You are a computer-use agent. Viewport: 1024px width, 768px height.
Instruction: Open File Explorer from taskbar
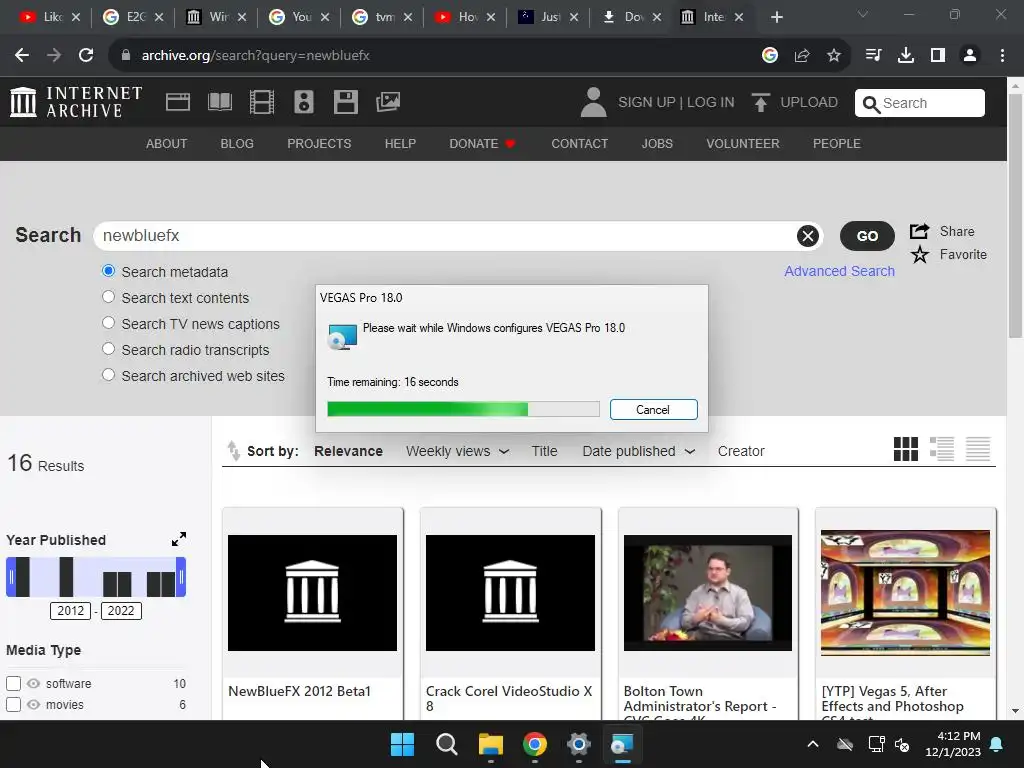(x=490, y=744)
